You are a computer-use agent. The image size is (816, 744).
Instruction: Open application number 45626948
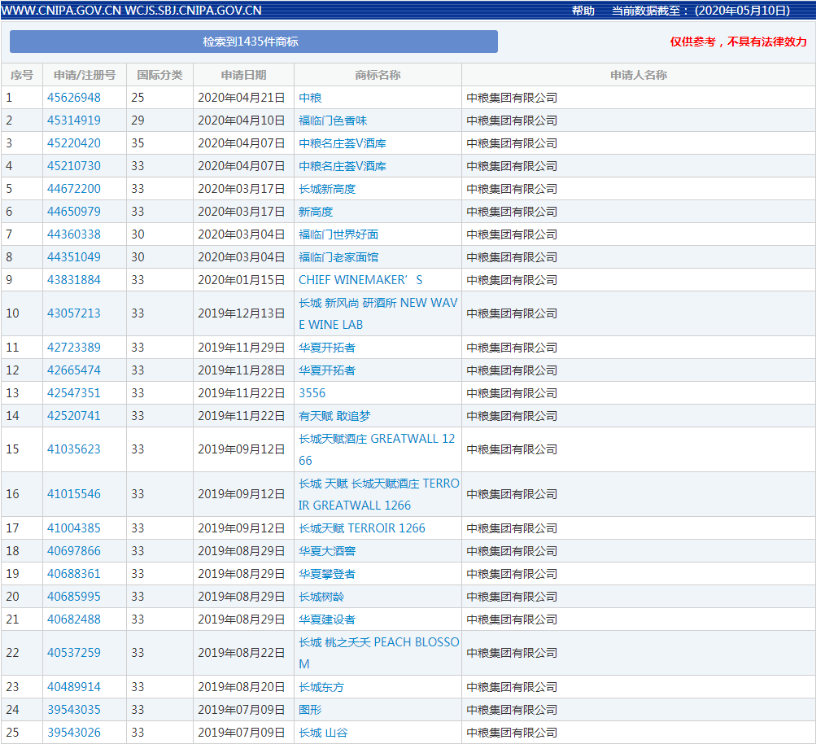pyautogui.click(x=73, y=98)
